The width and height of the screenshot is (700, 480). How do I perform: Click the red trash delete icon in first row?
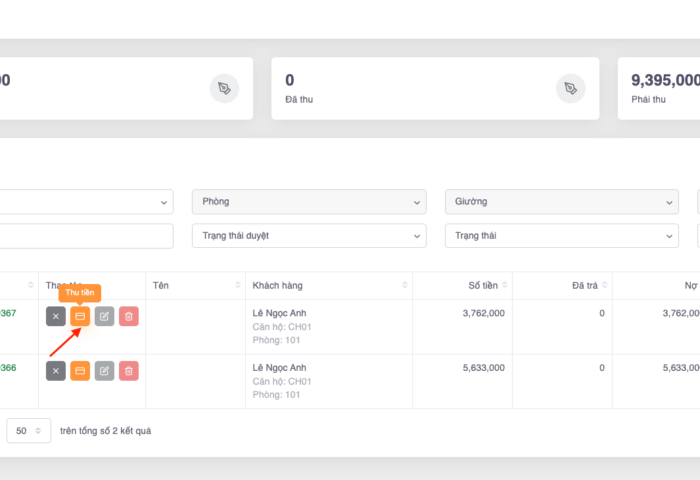129,316
